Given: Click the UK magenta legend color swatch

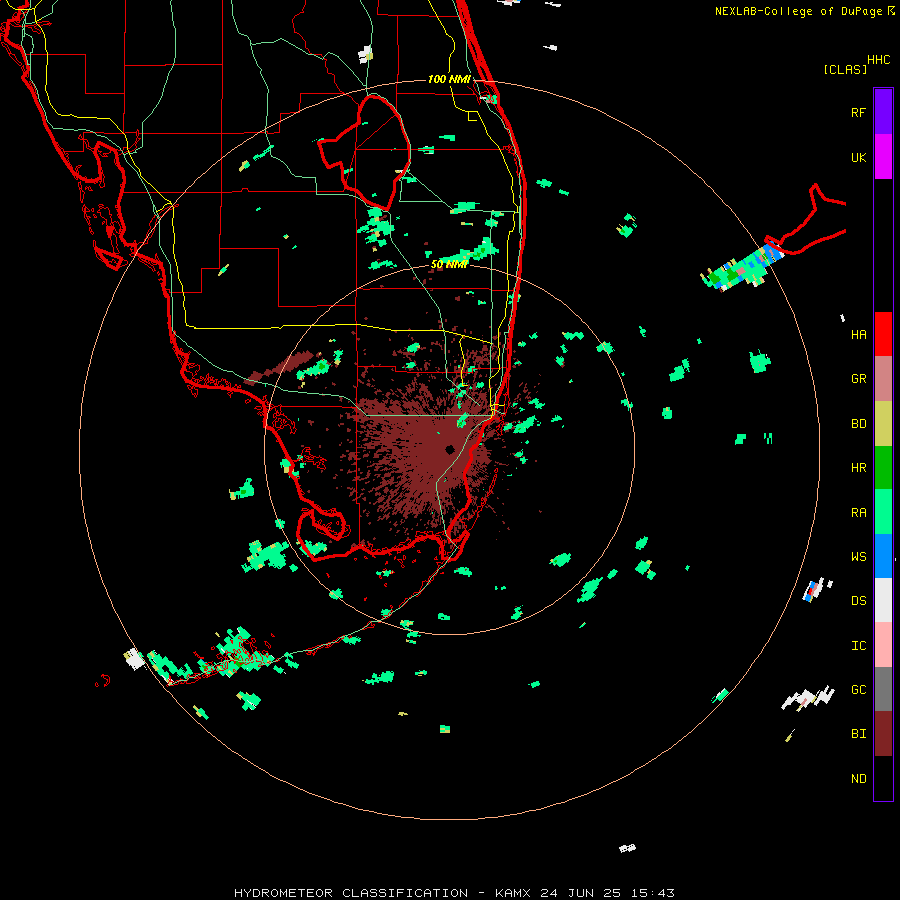Looking at the screenshot, I should (x=883, y=157).
